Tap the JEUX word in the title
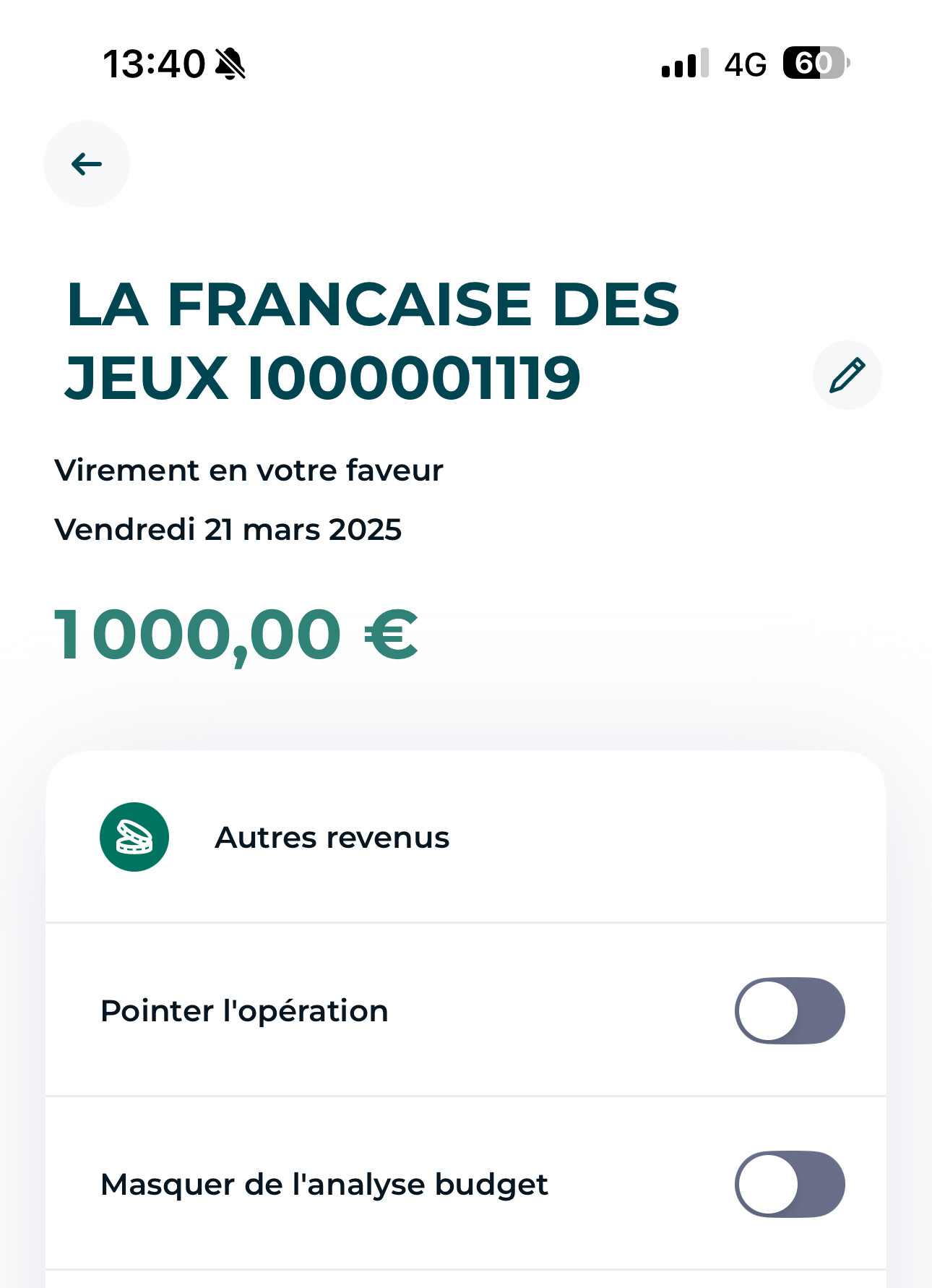 tap(147, 377)
